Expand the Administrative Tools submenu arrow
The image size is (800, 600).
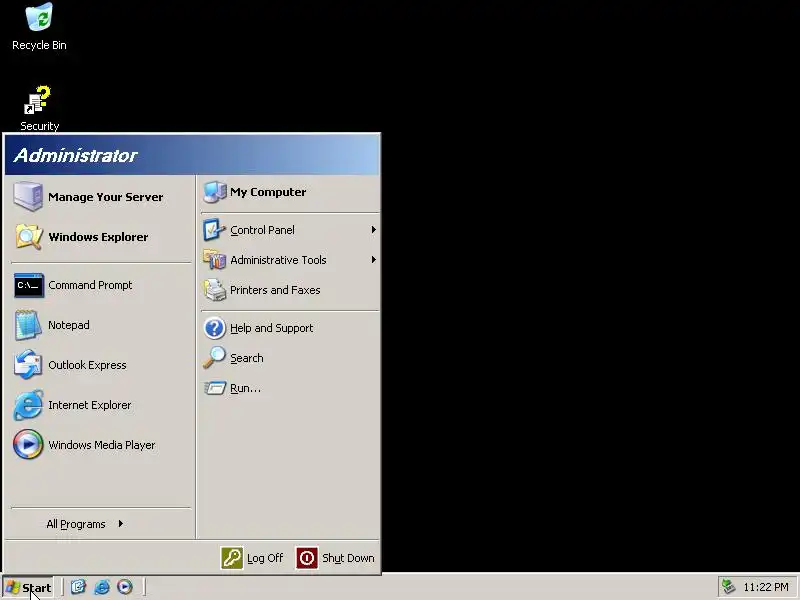click(373, 260)
